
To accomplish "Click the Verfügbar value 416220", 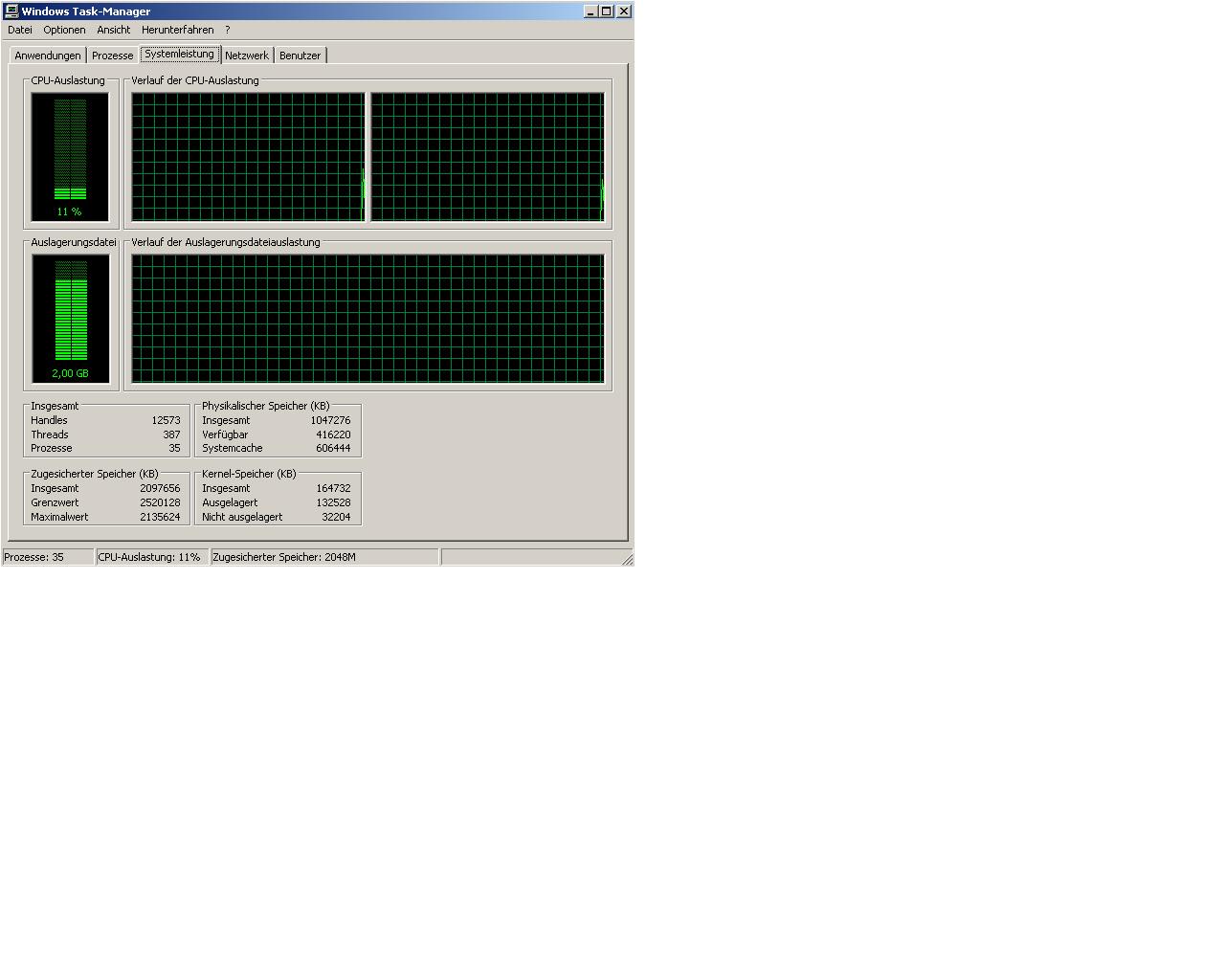I will coord(333,434).
